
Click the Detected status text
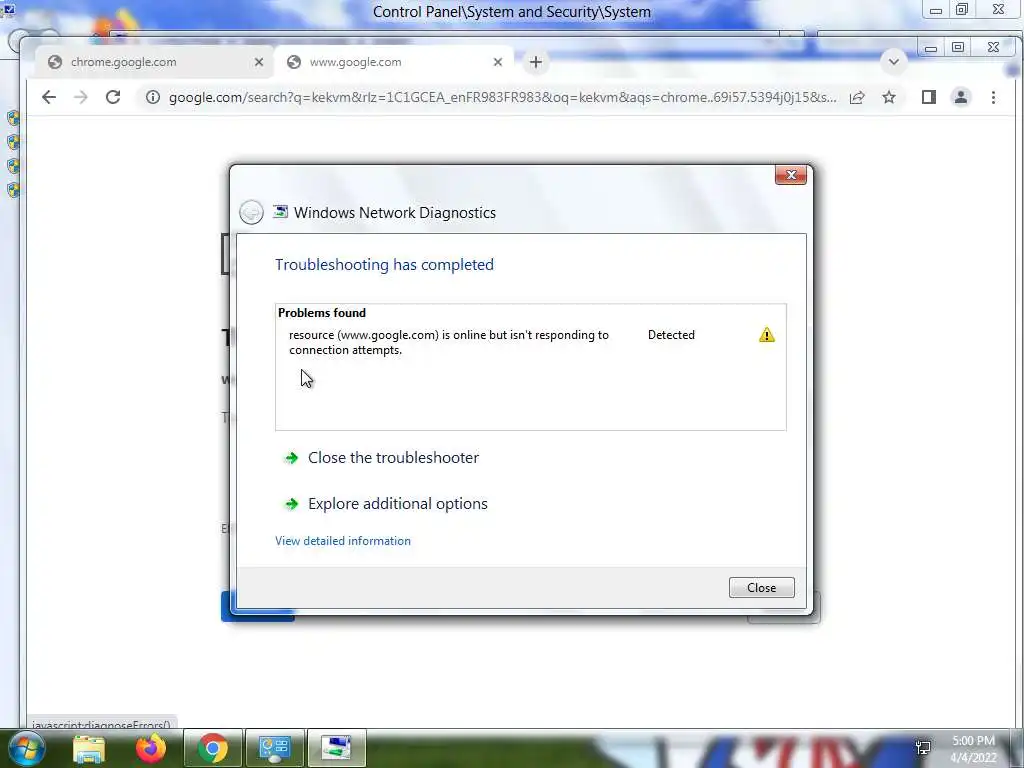671,335
